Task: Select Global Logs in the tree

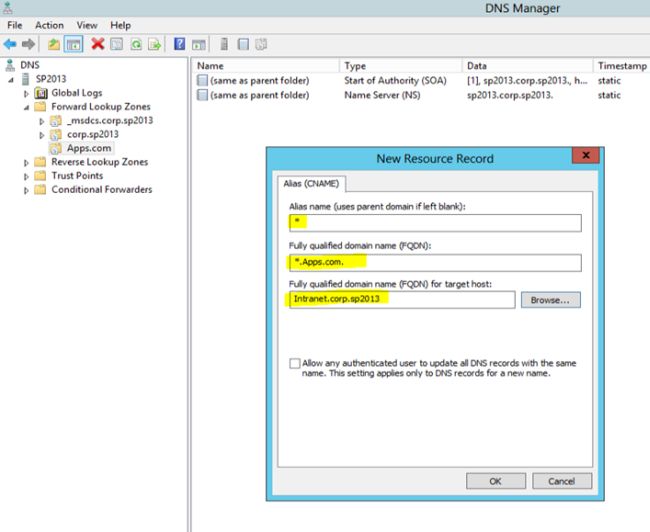Action: click(x=77, y=93)
